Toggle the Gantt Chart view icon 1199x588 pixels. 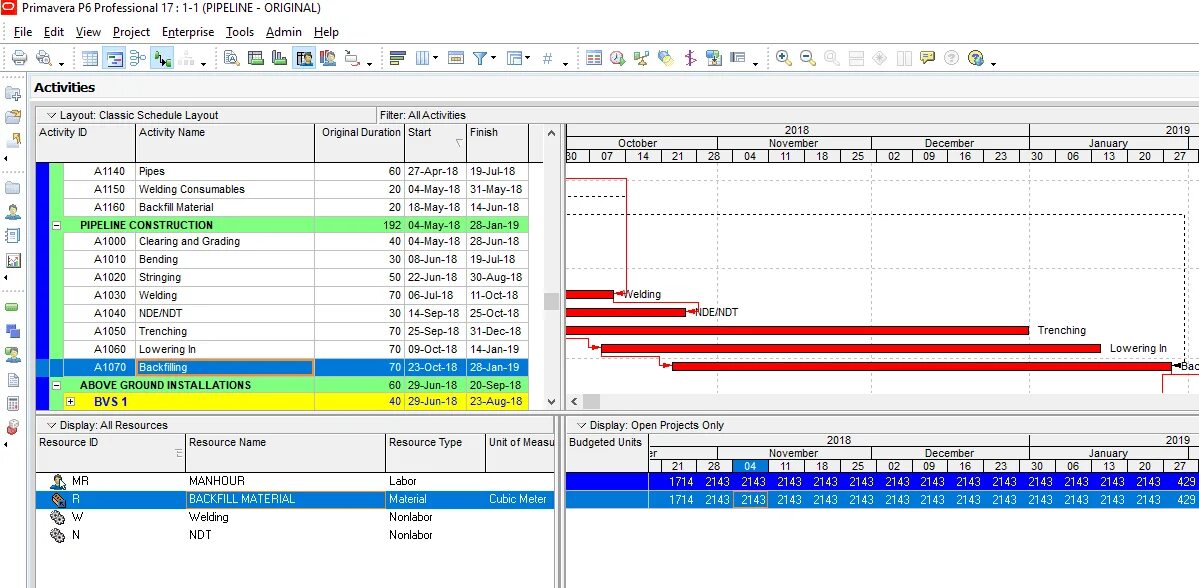pyautogui.click(x=114, y=58)
